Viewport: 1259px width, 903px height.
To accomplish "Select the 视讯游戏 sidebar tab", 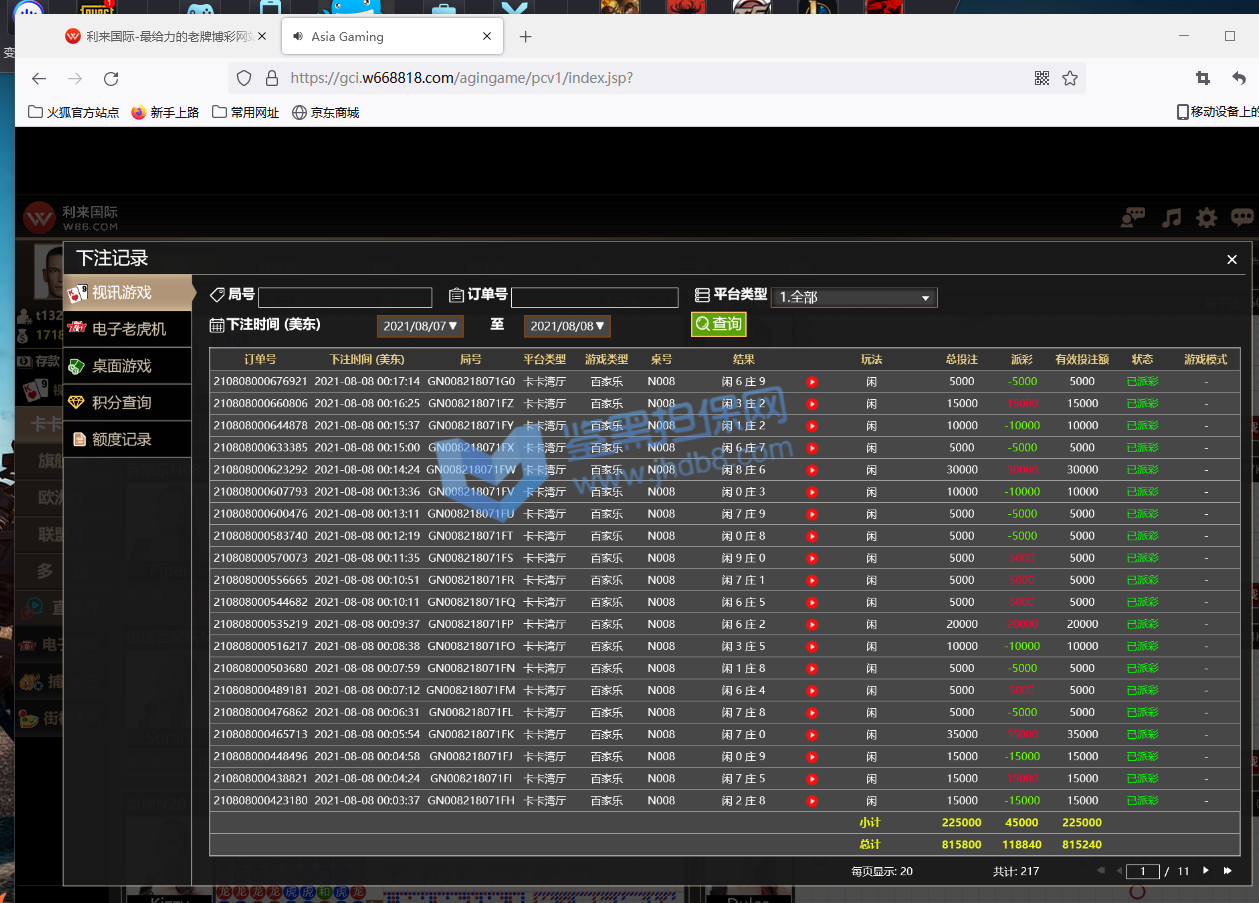I will coord(128,292).
